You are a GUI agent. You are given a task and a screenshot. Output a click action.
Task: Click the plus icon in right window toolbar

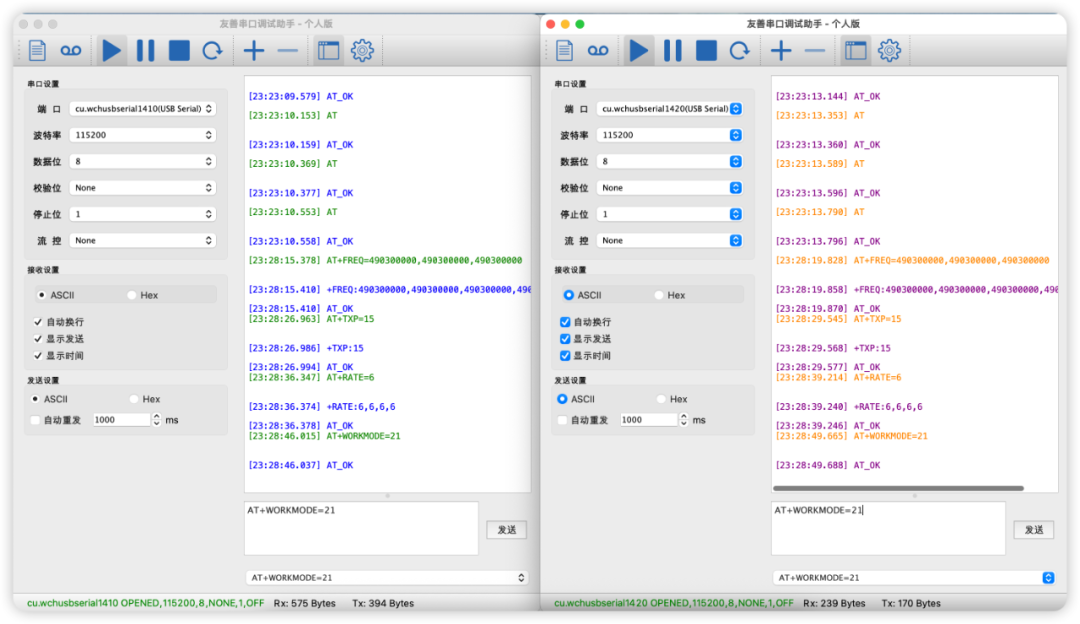point(781,51)
